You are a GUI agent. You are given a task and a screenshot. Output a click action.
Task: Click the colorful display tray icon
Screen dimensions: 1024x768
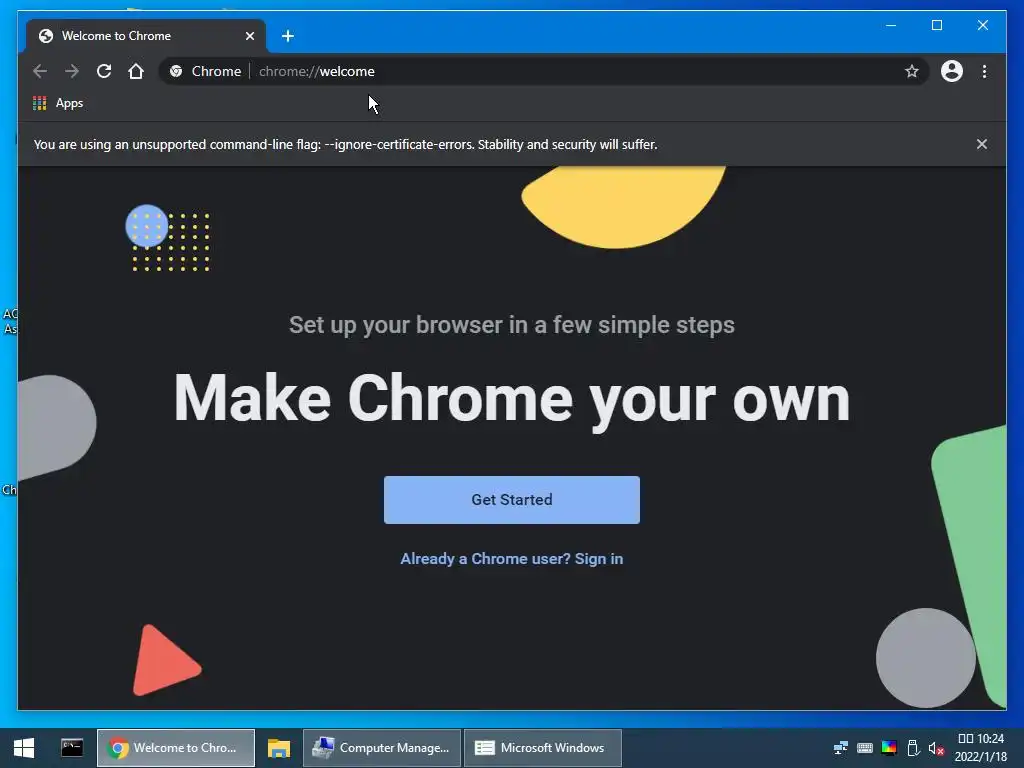coord(889,748)
